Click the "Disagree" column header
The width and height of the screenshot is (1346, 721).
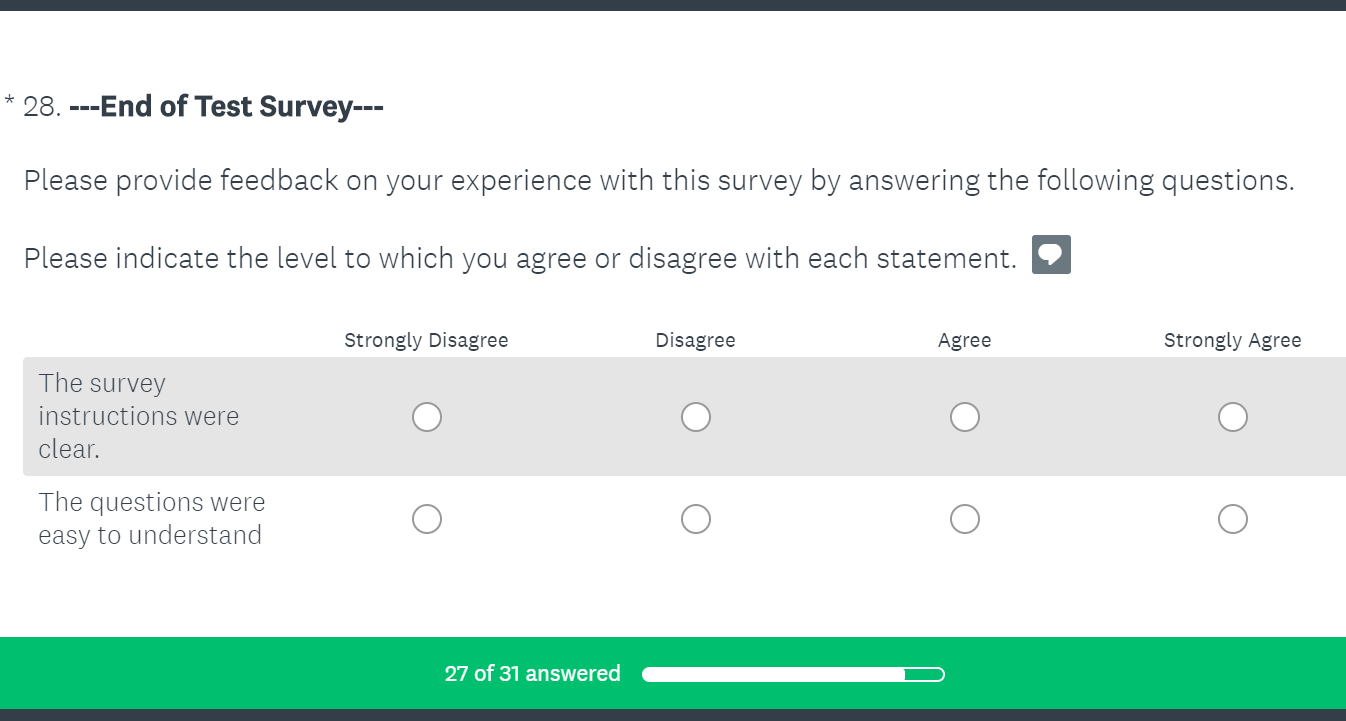coord(695,341)
